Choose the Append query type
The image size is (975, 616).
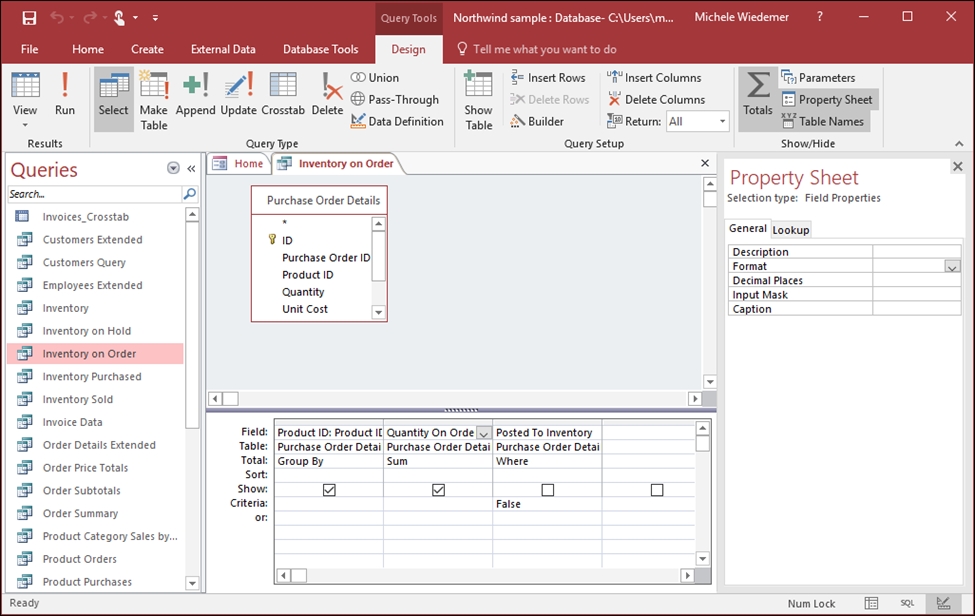195,94
